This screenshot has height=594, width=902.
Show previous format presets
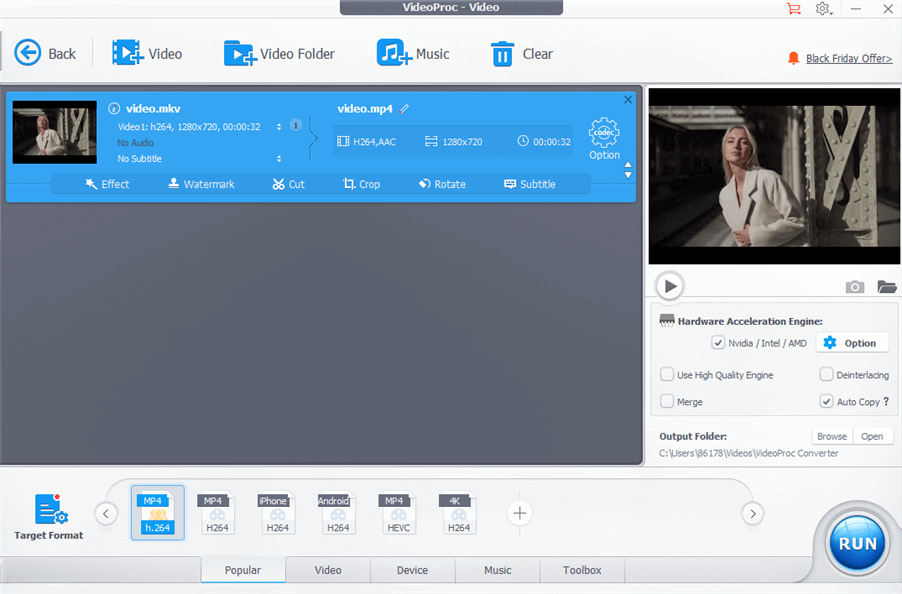[x=106, y=513]
